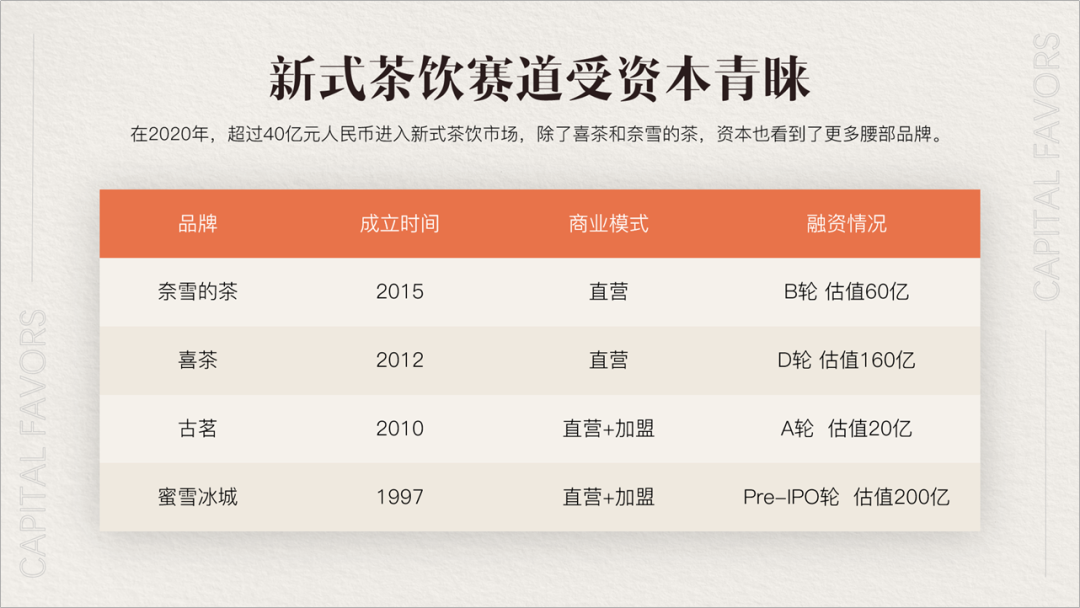Viewport: 1080px width, 608px height.
Task: Select the 喜茶 brand cell
Action: (198, 359)
